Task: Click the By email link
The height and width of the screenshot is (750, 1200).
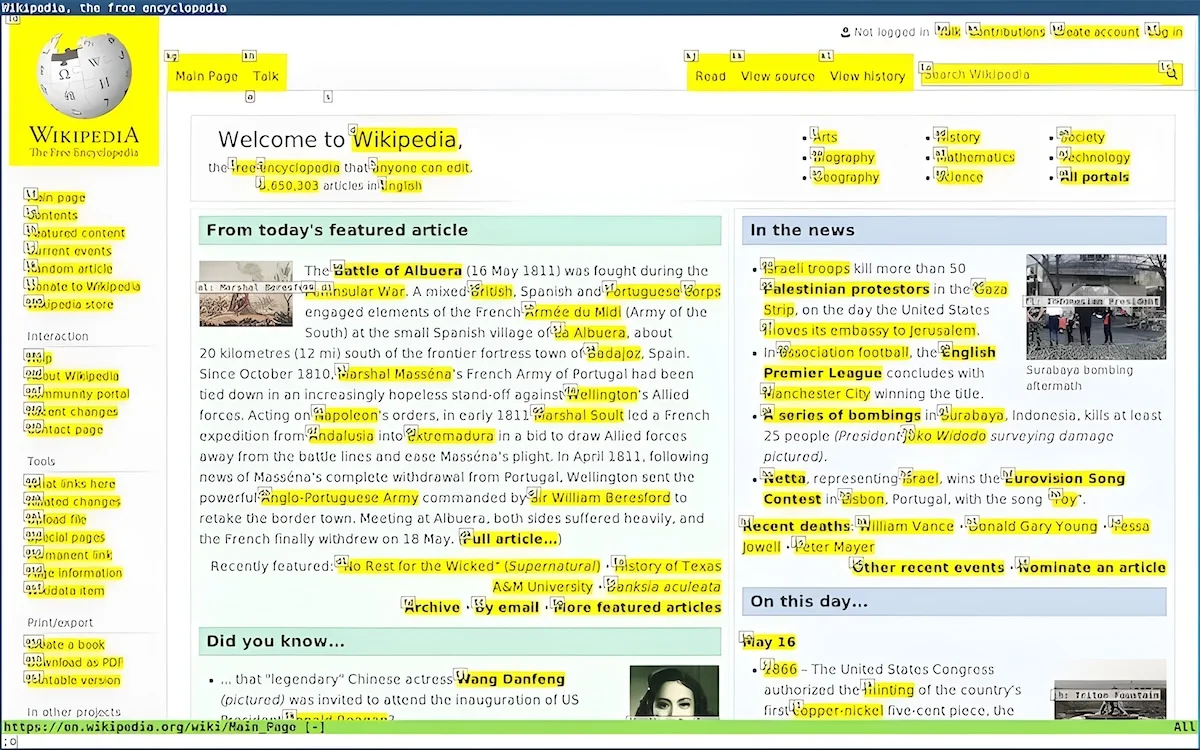Action: 506,607
